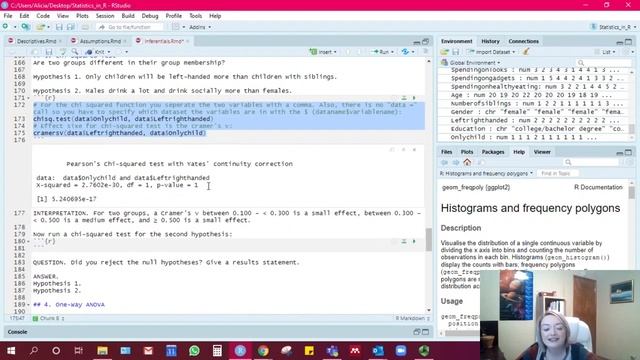Image resolution: width=640 pixels, height=360 pixels.
Task: Open Chrome from the Windows taskbar
Action: pyautogui.click(x=263, y=351)
